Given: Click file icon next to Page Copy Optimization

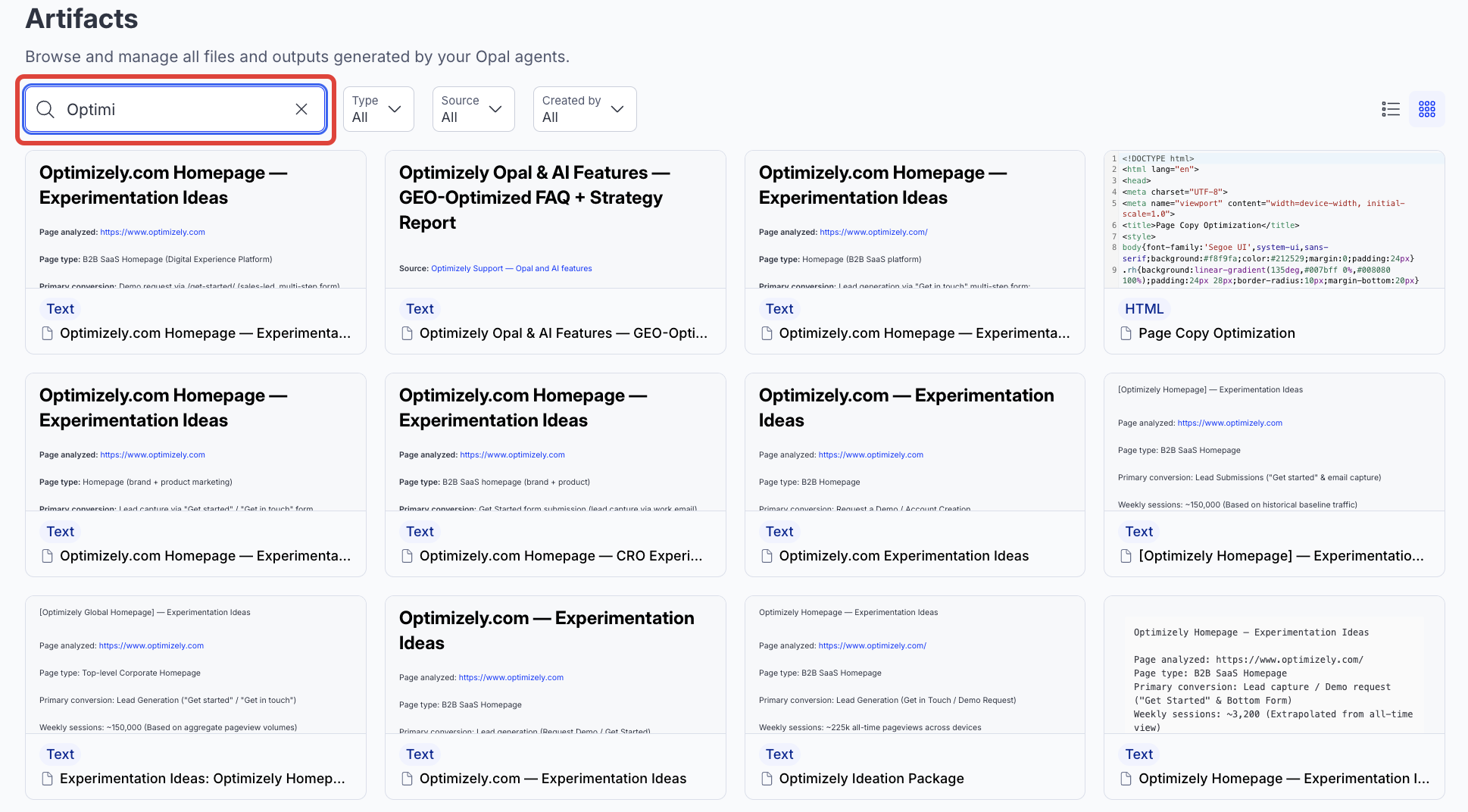Looking at the screenshot, I should pos(1126,333).
